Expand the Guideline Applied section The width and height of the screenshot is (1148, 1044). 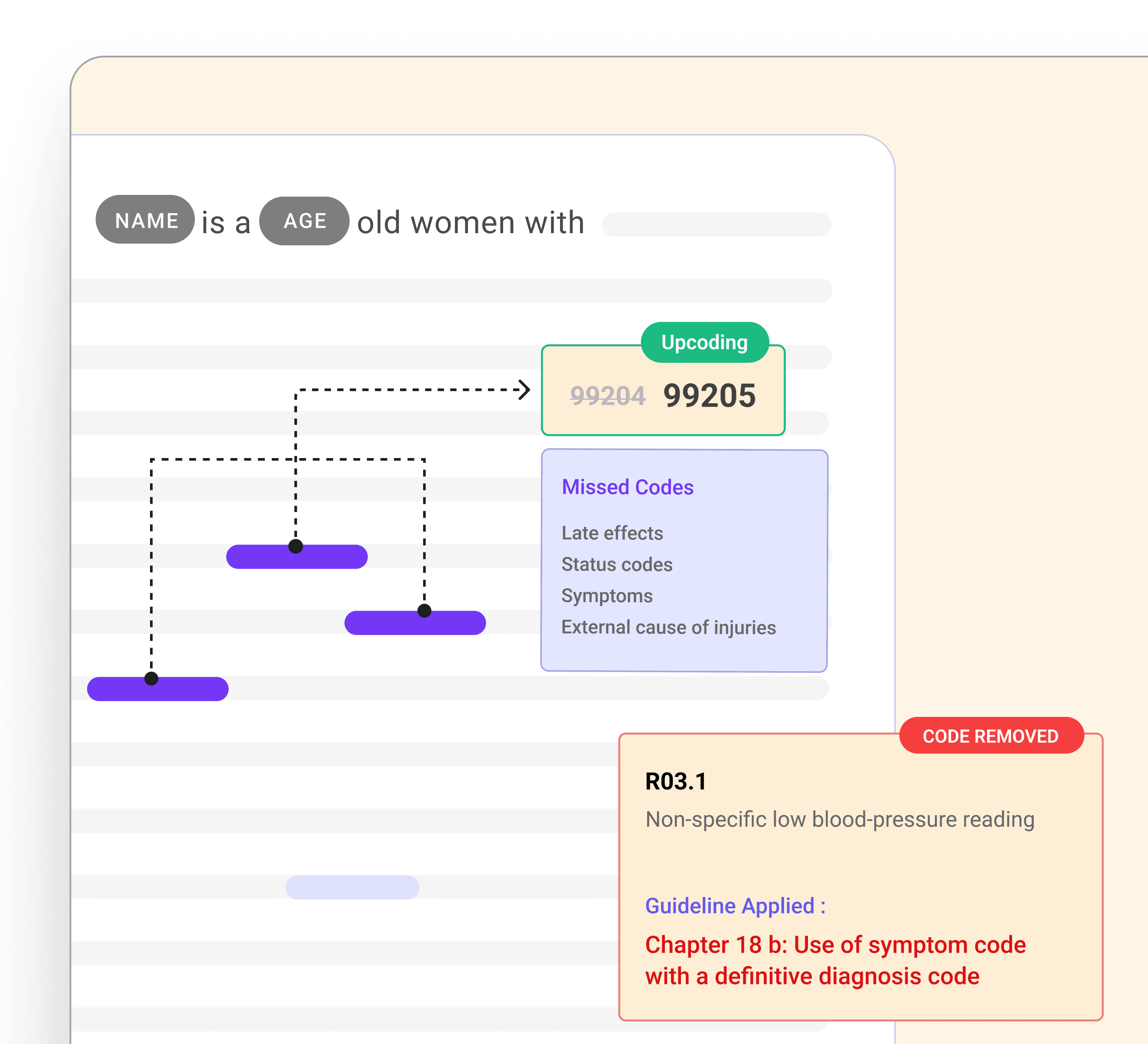click(734, 906)
